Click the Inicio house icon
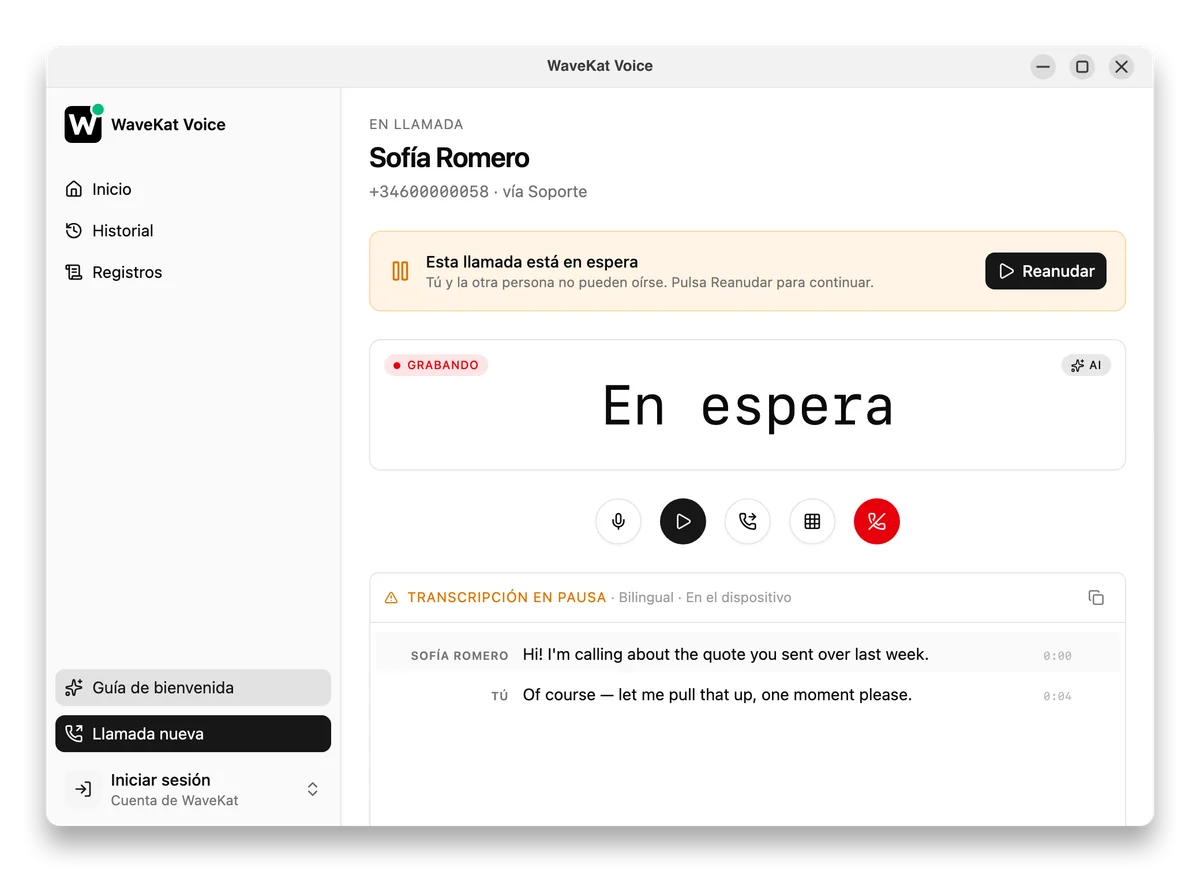This screenshot has width=1200, height=872. point(74,189)
